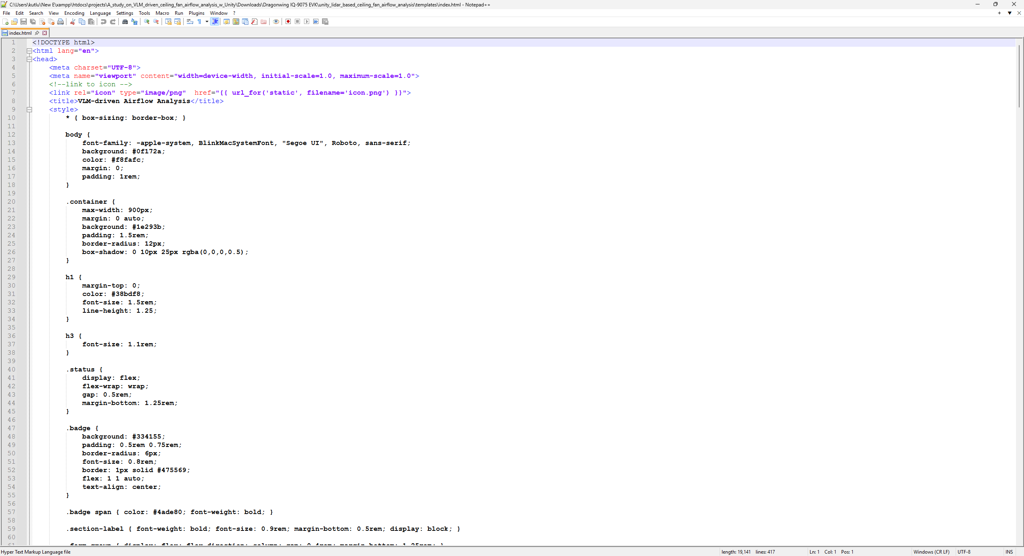Click the 'length: 19,141' status text
The height and width of the screenshot is (556, 1024).
click(x=735, y=552)
